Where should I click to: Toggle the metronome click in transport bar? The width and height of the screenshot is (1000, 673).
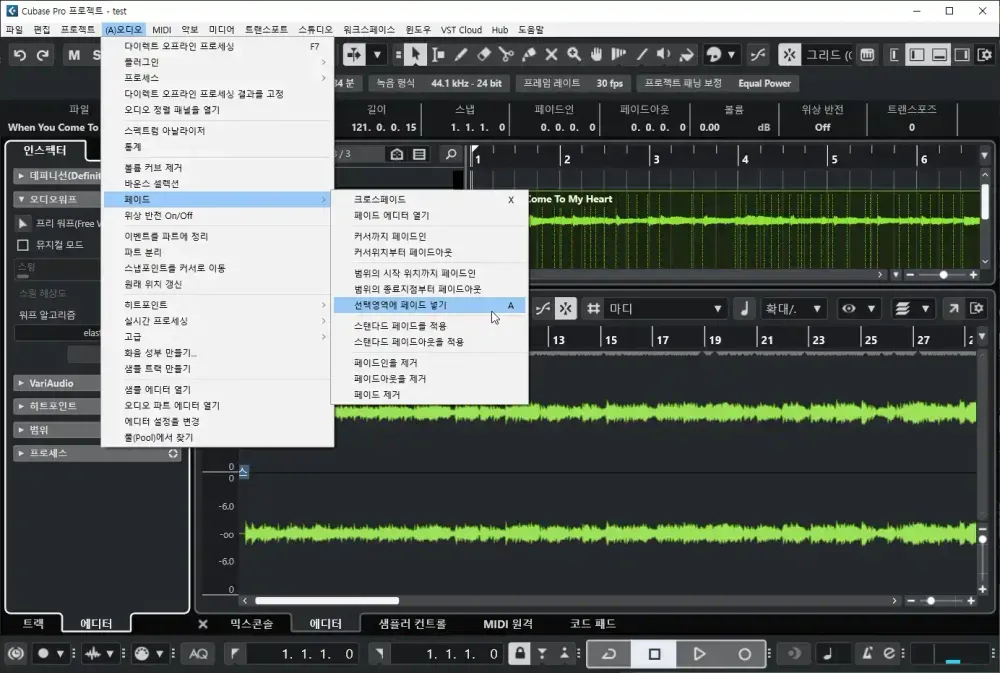[x=867, y=653]
